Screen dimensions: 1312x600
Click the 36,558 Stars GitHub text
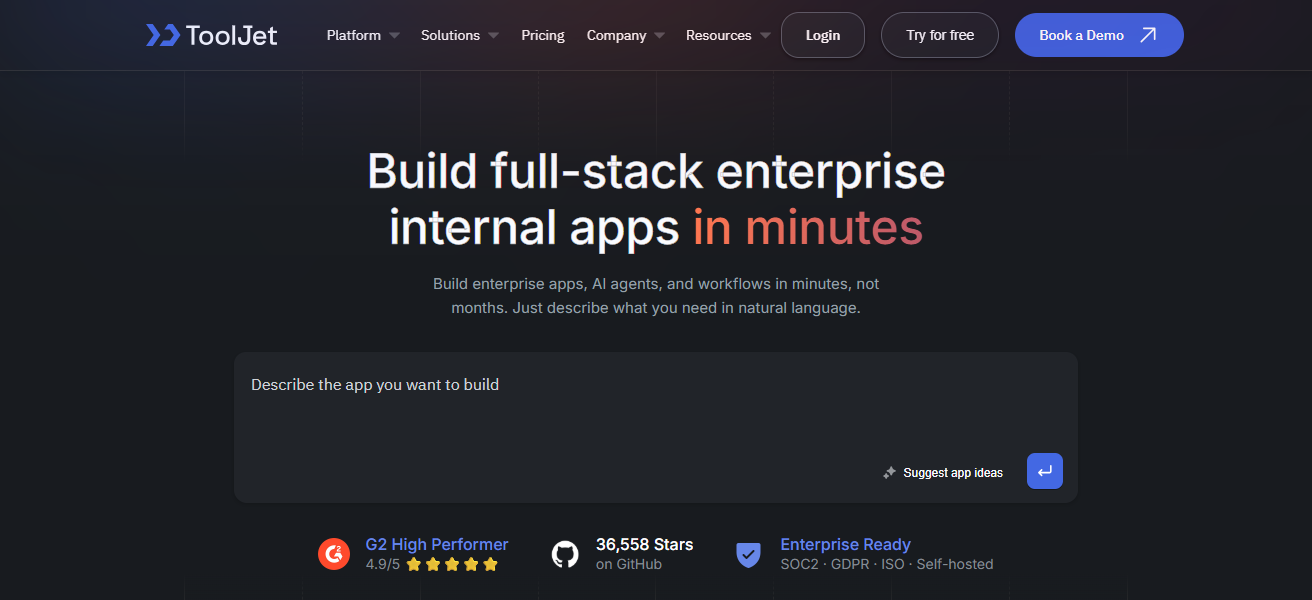644,544
